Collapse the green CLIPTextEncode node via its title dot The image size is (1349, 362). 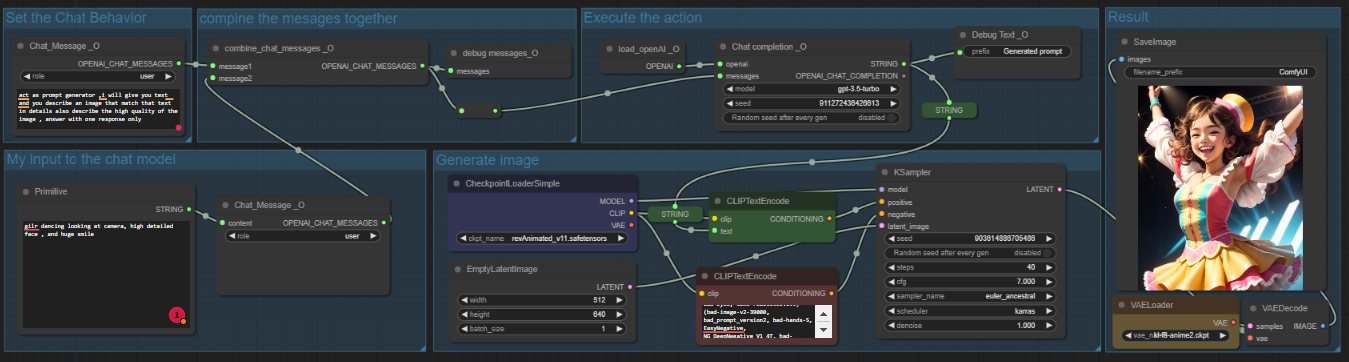pyautogui.click(x=719, y=202)
